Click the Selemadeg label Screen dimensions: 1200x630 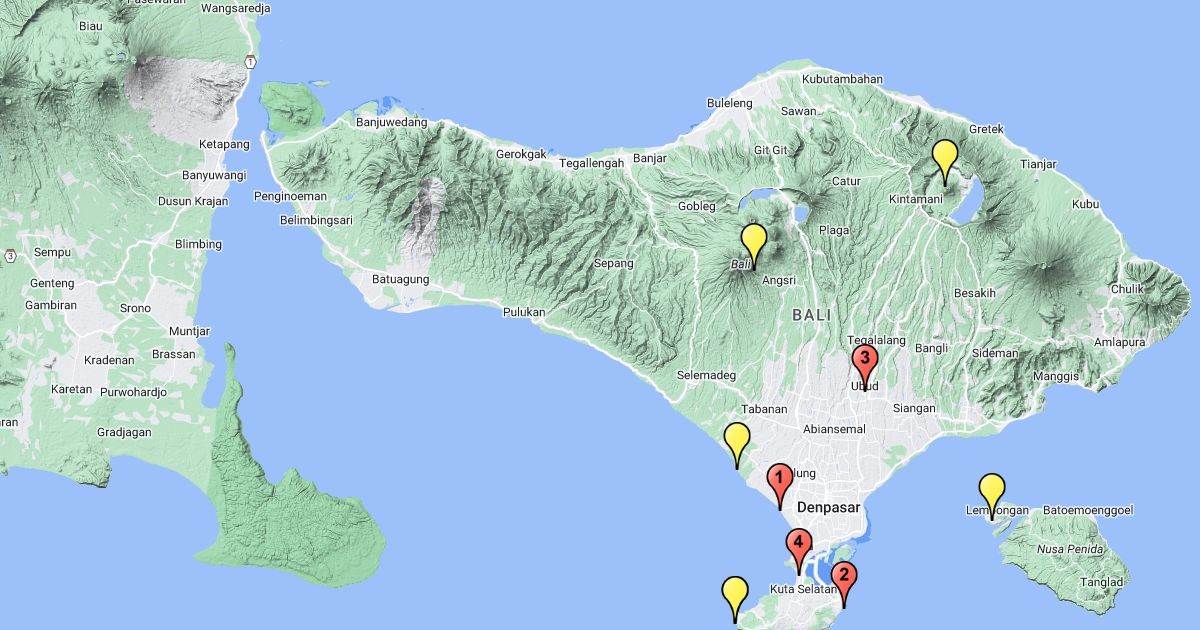(x=706, y=375)
